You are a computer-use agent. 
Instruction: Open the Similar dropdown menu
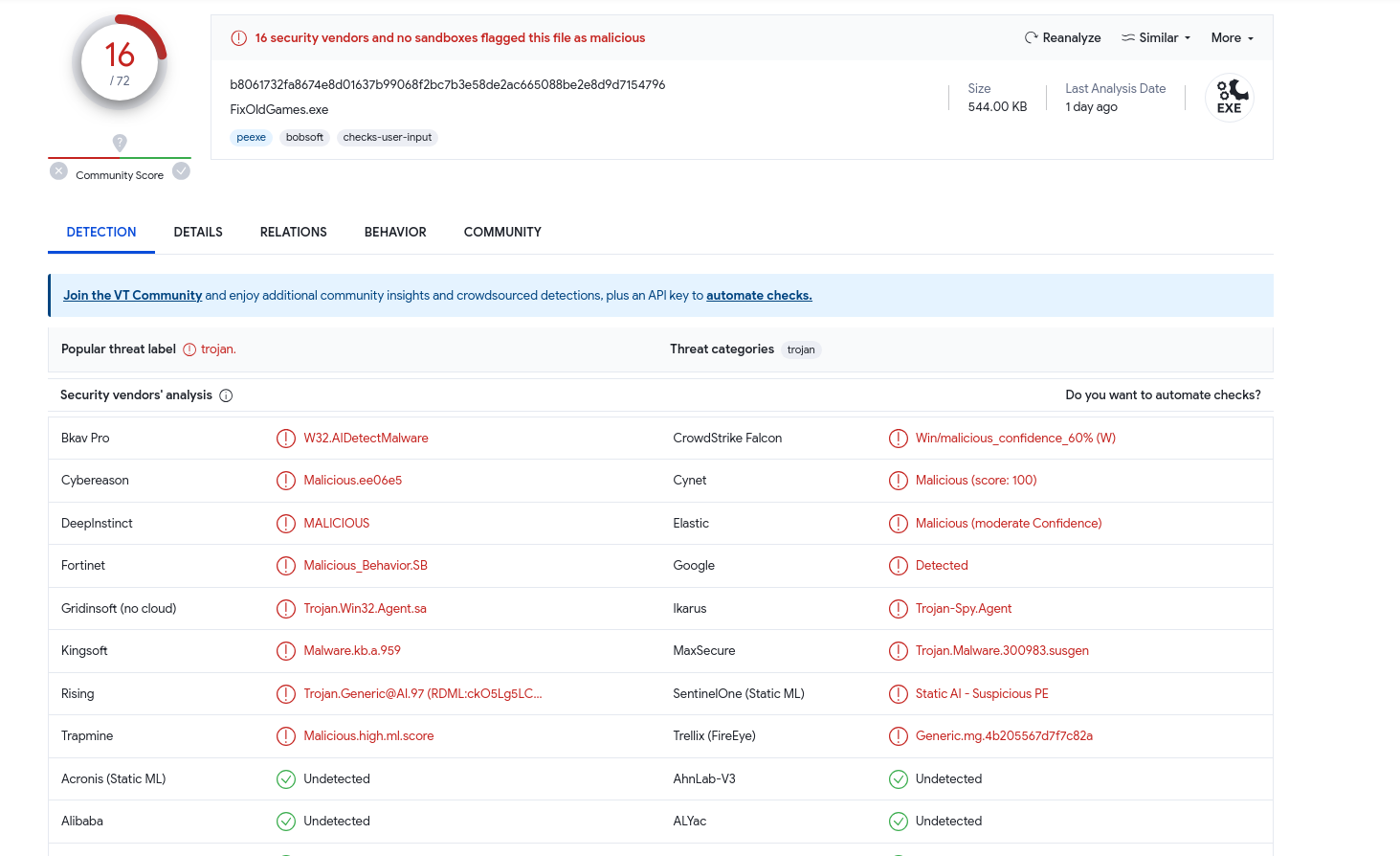(x=1156, y=38)
